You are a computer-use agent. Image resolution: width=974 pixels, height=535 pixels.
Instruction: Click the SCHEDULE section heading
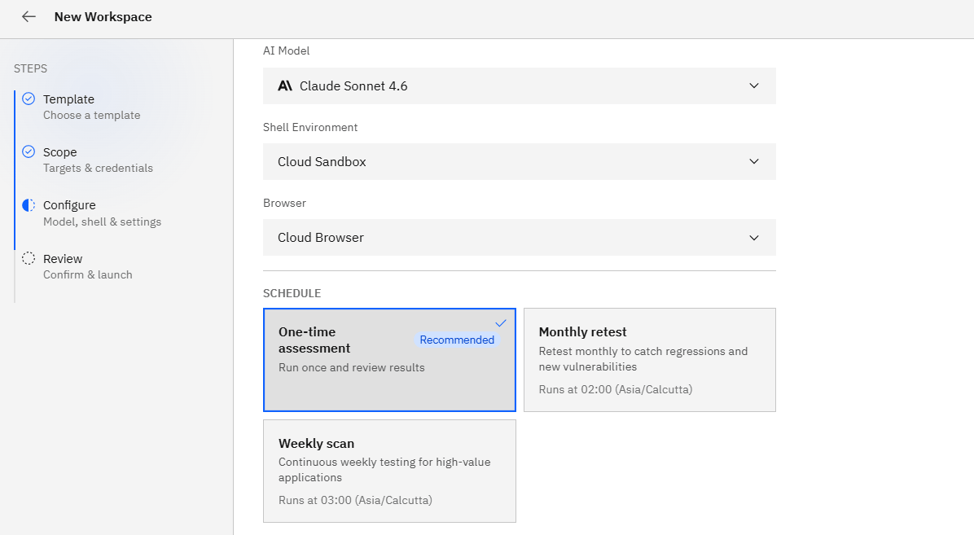[x=292, y=293]
